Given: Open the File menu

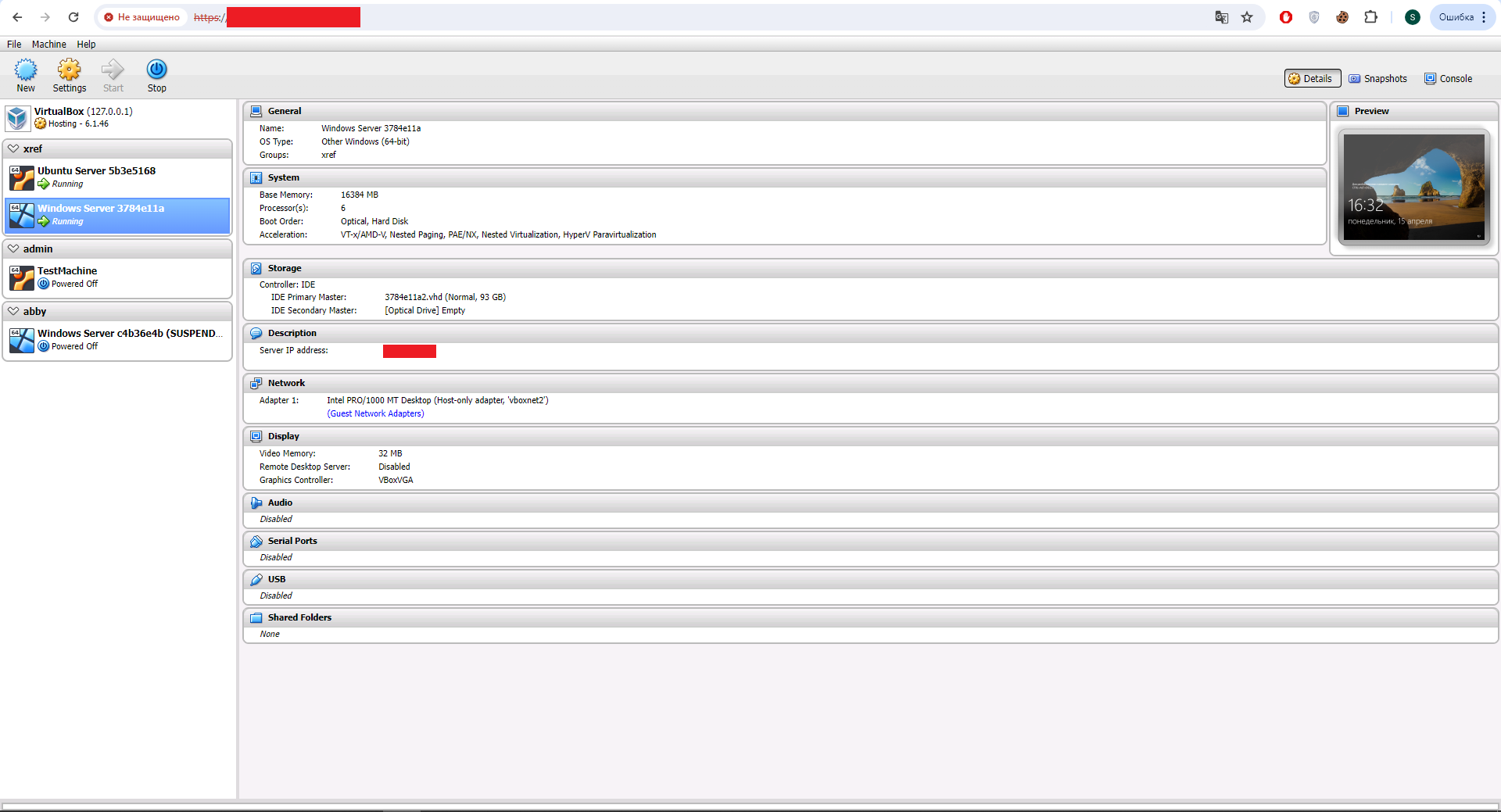Looking at the screenshot, I should (14, 45).
